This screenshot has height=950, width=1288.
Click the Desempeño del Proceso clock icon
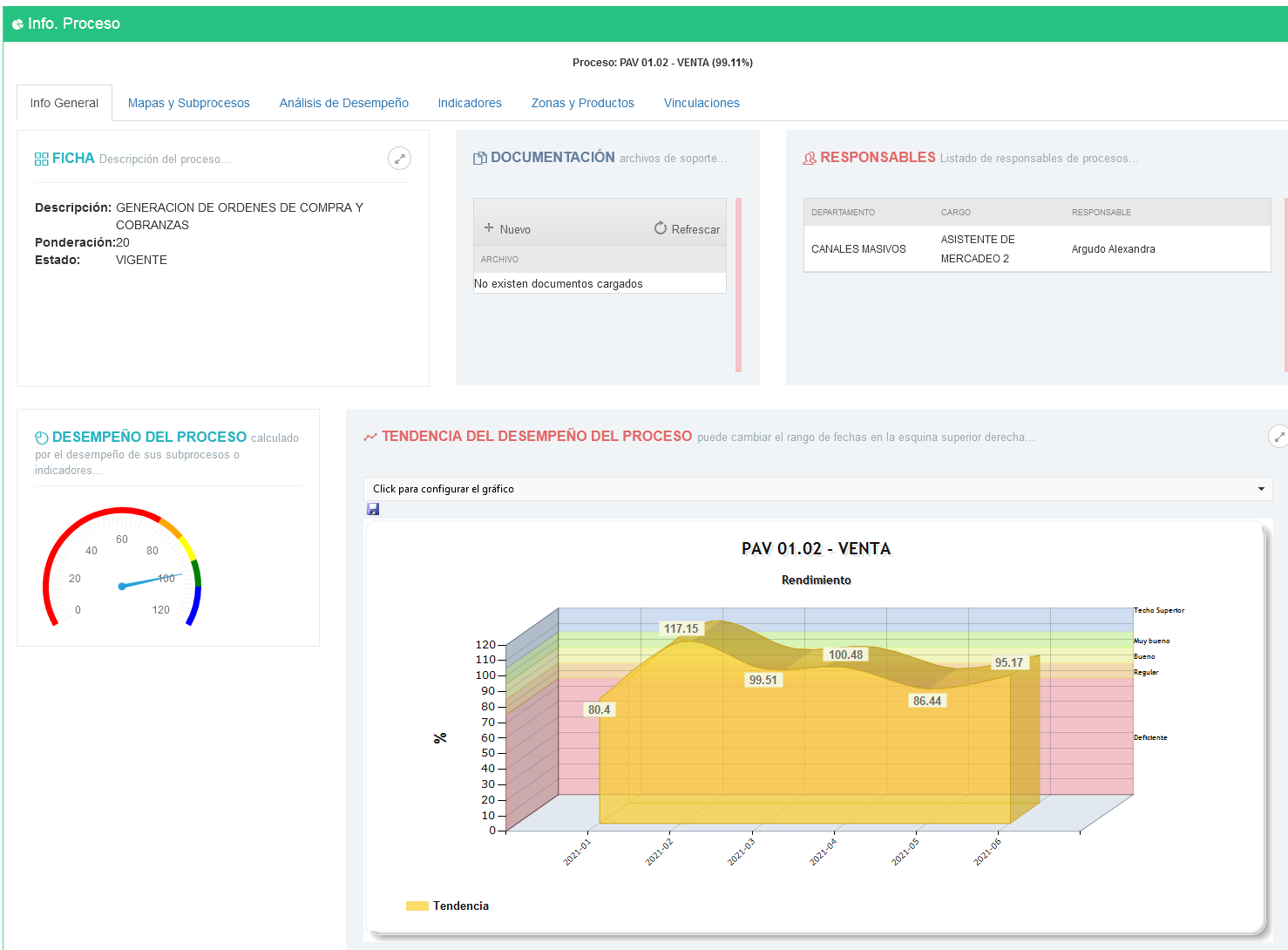tap(42, 438)
